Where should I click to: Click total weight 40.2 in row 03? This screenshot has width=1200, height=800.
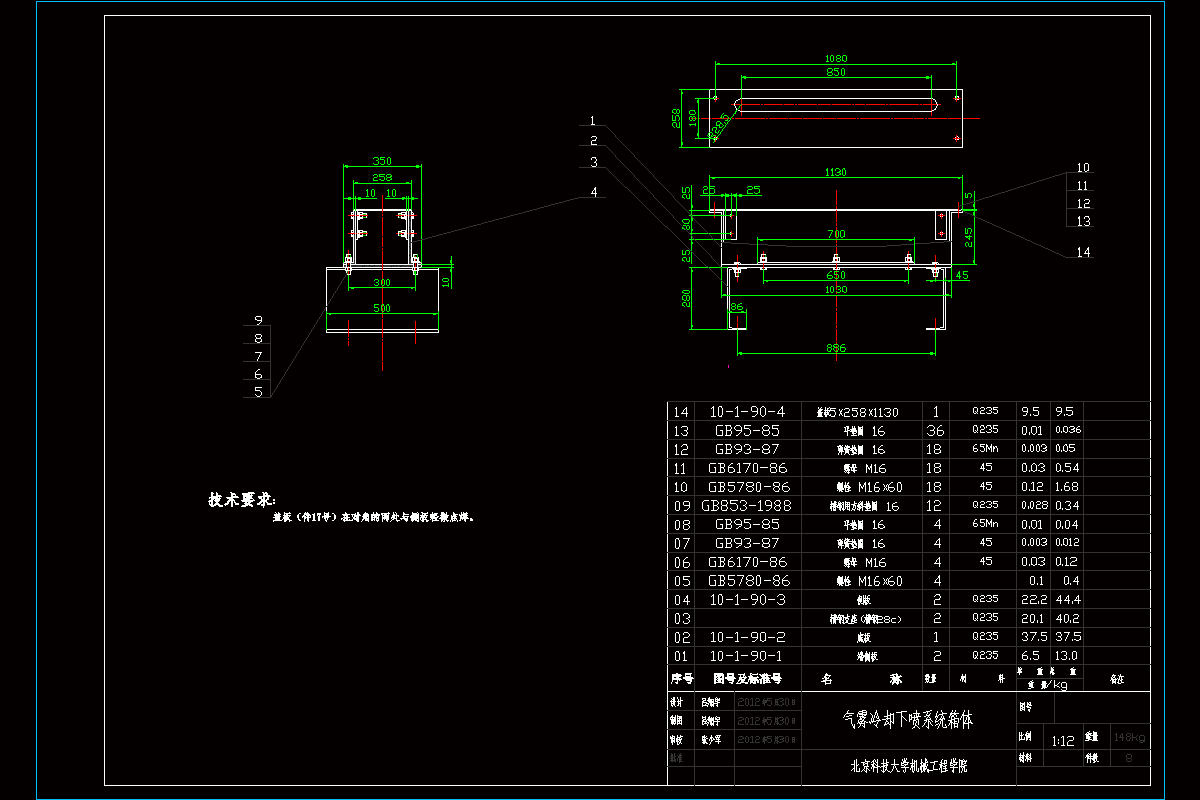click(x=1067, y=618)
